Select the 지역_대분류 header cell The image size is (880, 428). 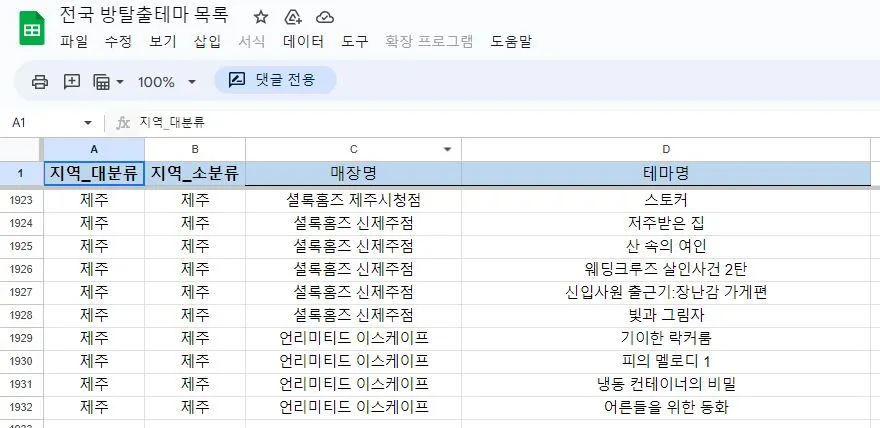94,173
